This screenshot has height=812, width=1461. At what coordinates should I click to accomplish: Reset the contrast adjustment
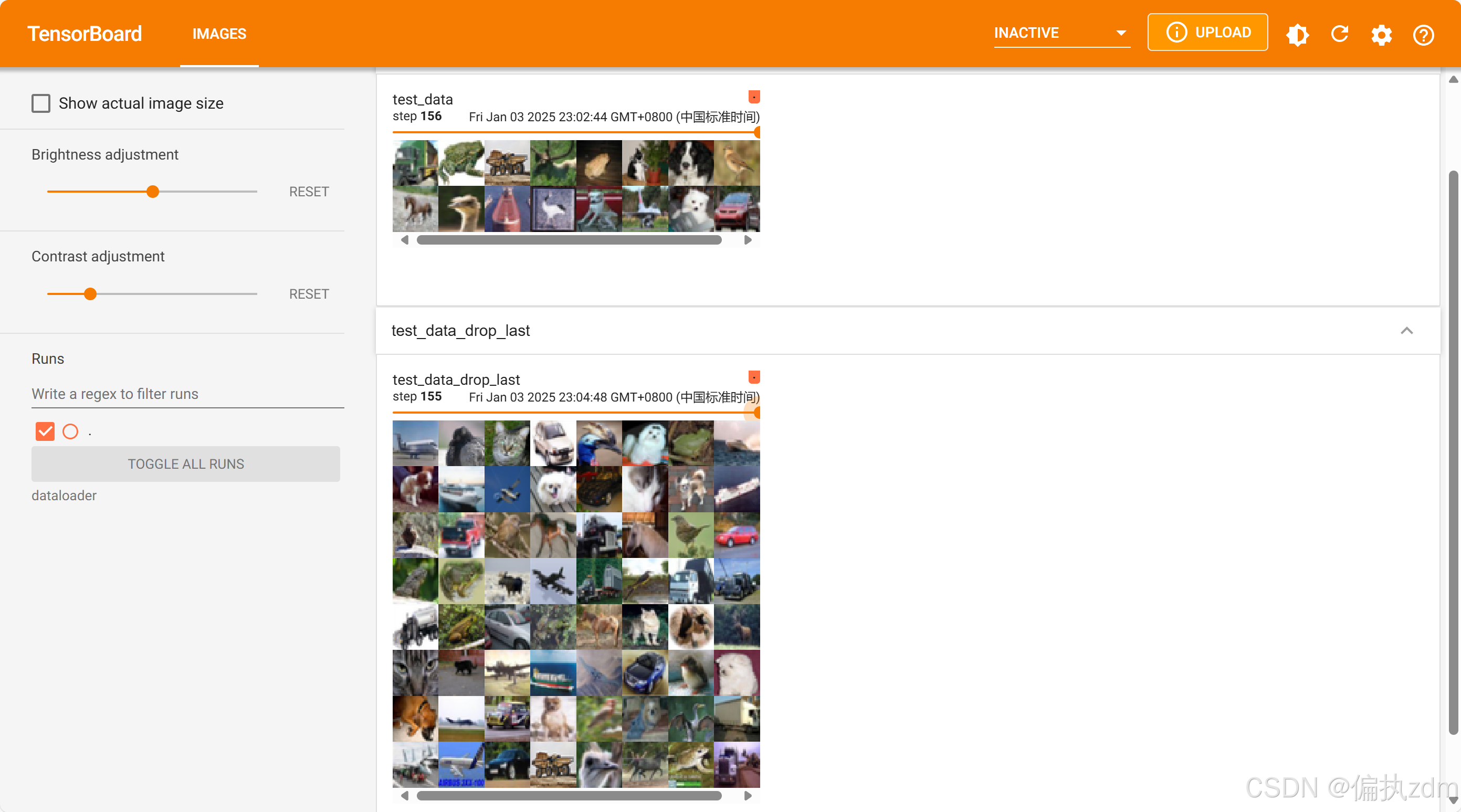pos(309,294)
